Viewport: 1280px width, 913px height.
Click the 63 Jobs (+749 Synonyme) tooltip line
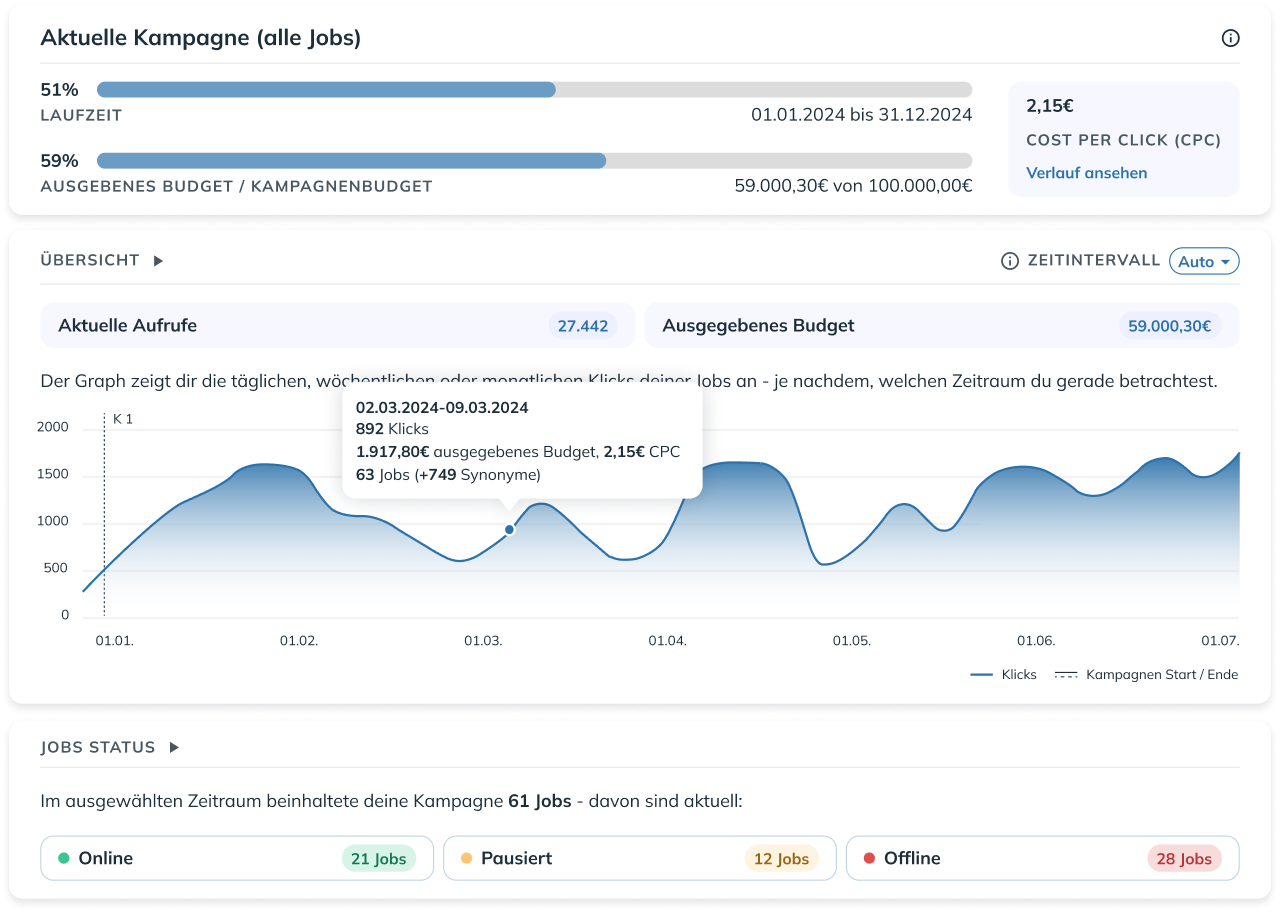pyautogui.click(x=448, y=475)
